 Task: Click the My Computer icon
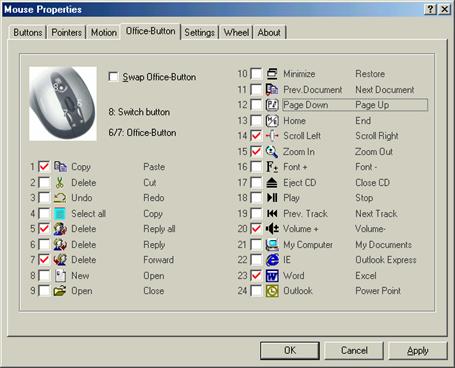coord(272,245)
